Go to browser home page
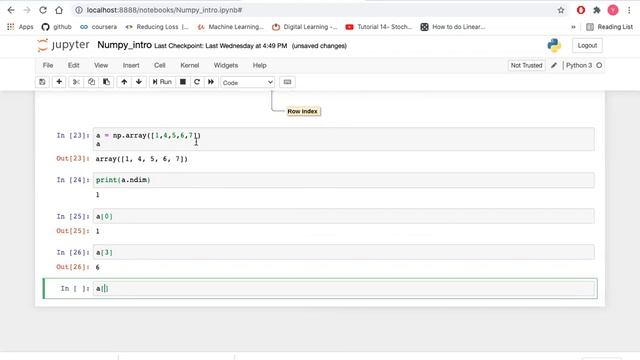 [x=59, y=10]
